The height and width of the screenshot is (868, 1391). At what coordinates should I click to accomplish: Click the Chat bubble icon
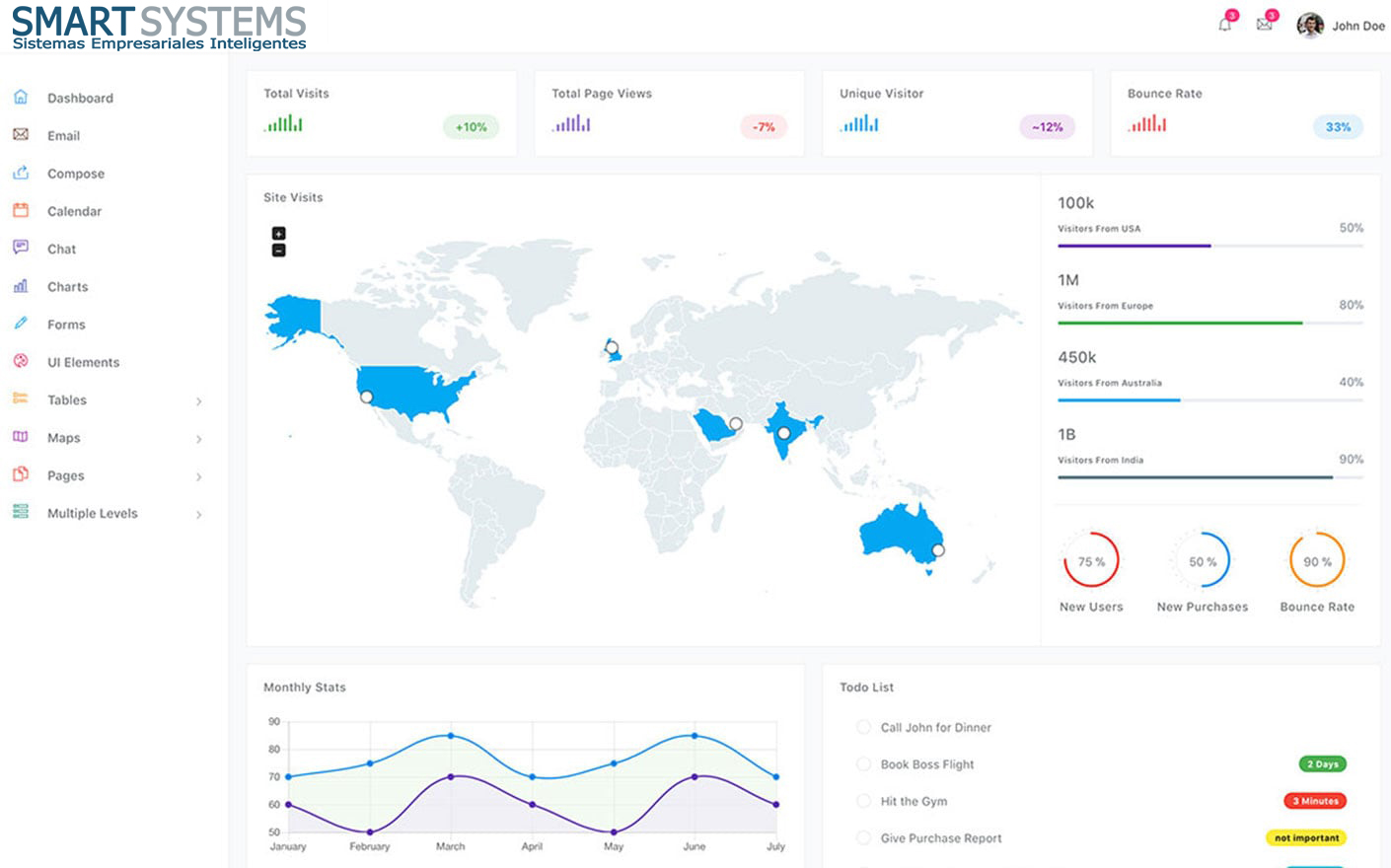pyautogui.click(x=21, y=248)
